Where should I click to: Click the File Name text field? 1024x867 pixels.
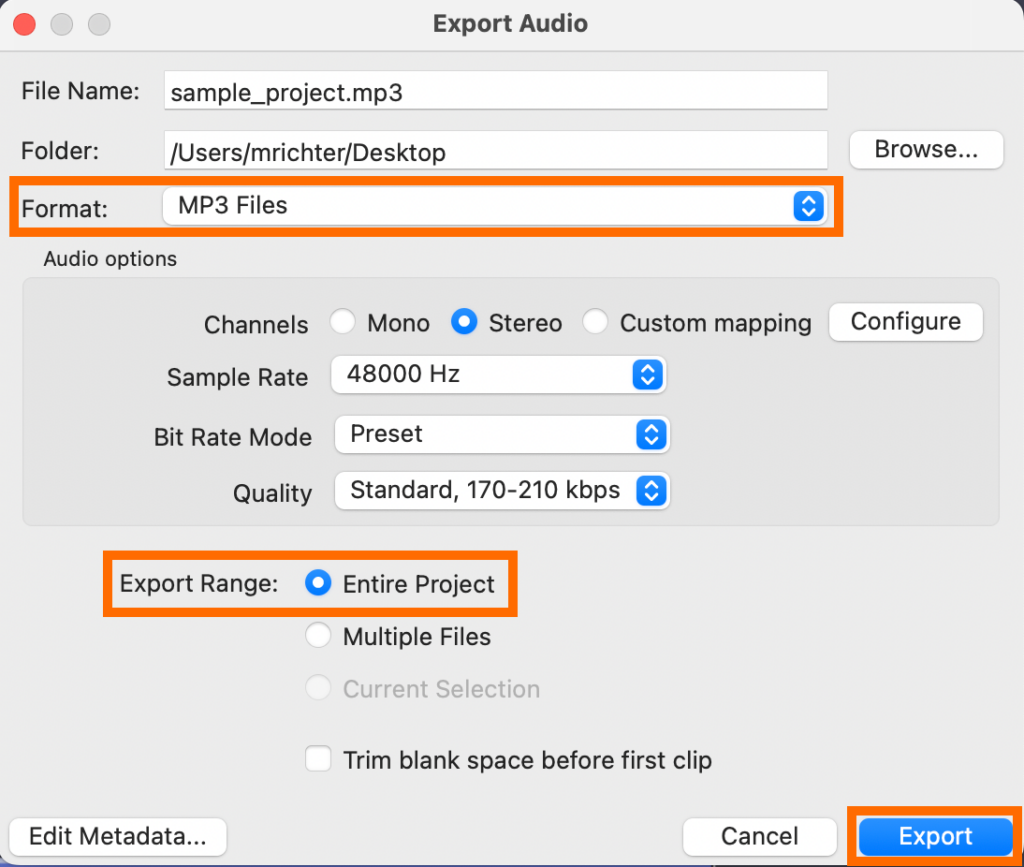(495, 92)
